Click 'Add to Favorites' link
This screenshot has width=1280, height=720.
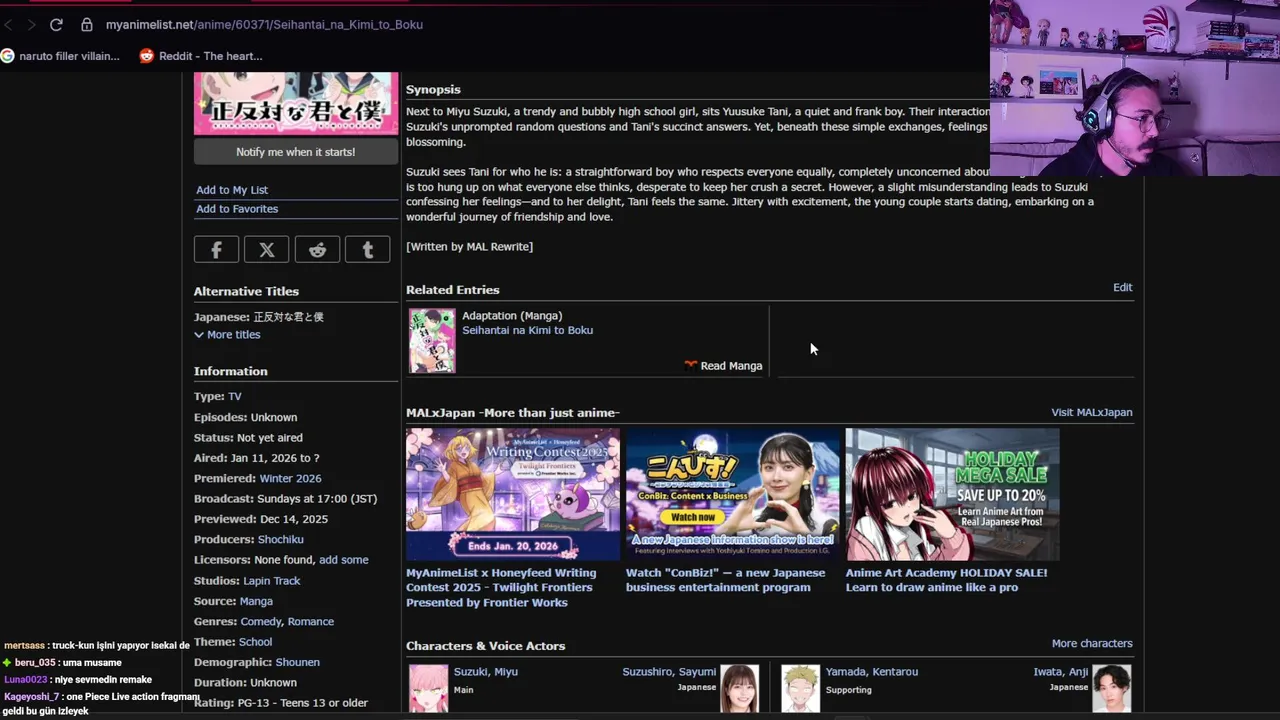click(237, 209)
